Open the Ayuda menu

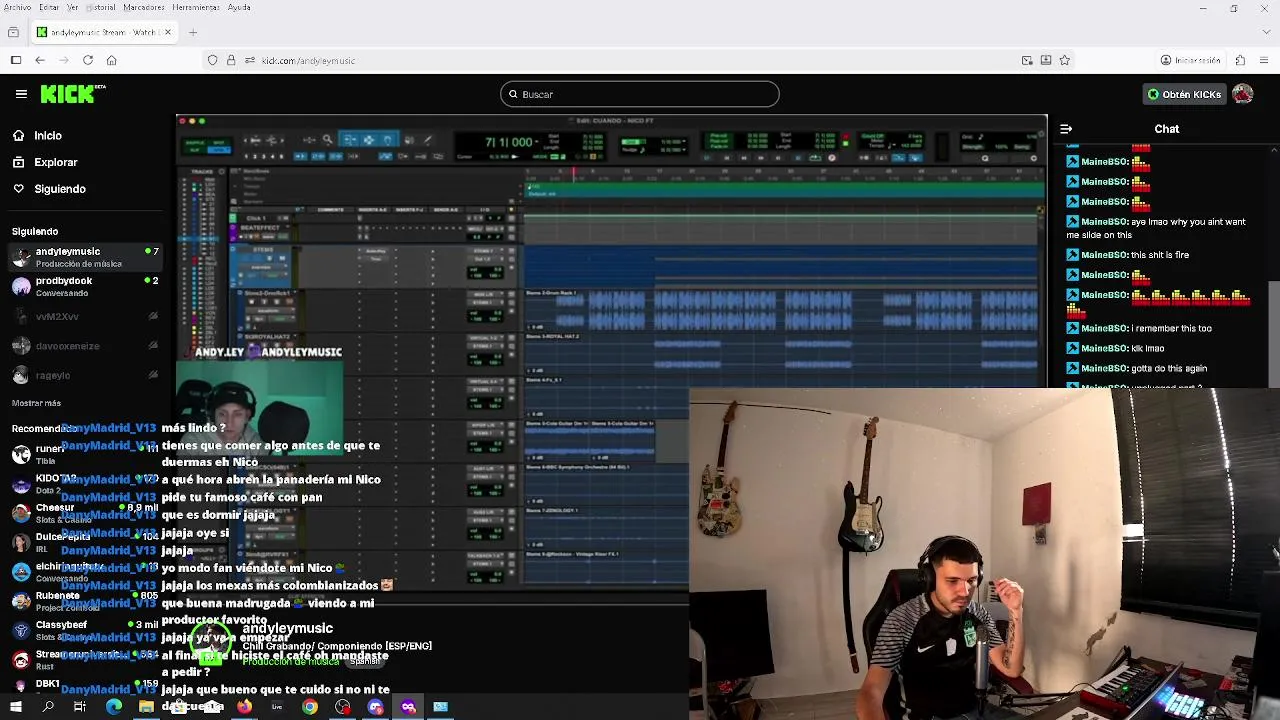[x=239, y=7]
